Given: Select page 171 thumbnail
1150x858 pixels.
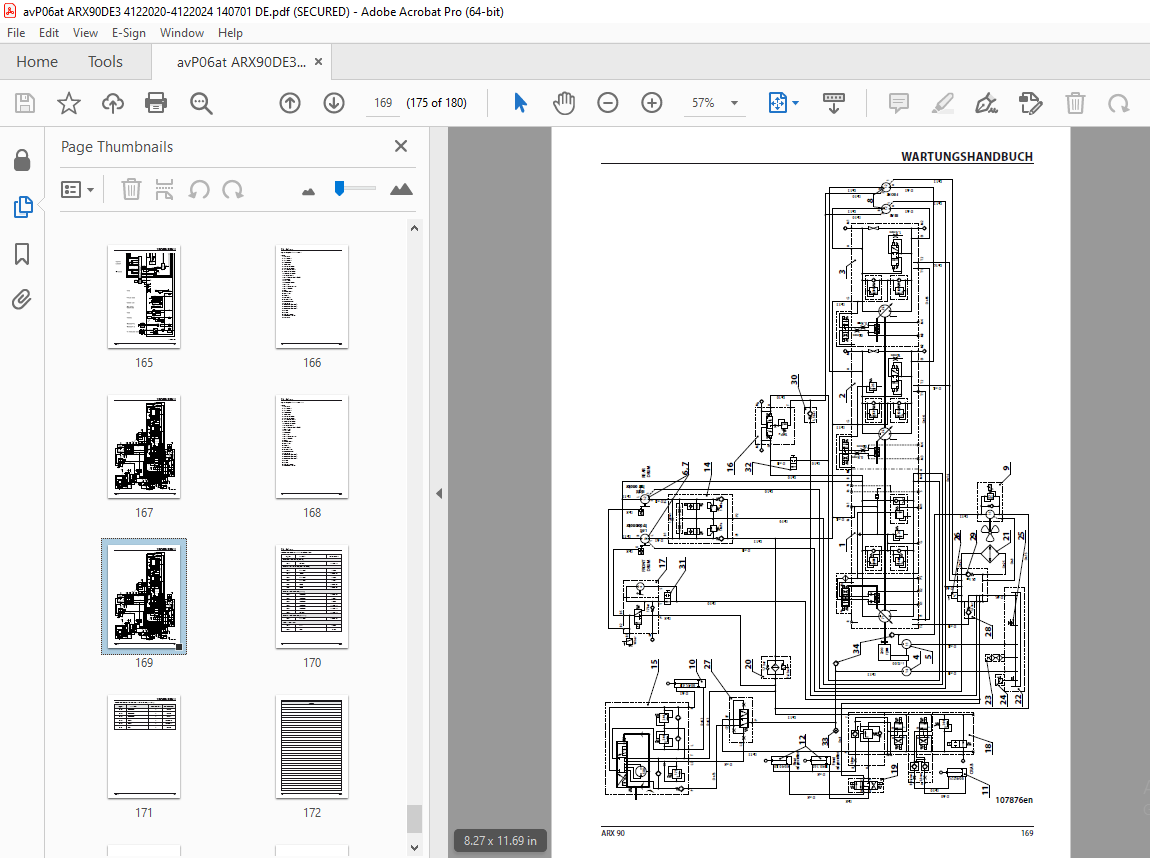Looking at the screenshot, I should tap(144, 747).
